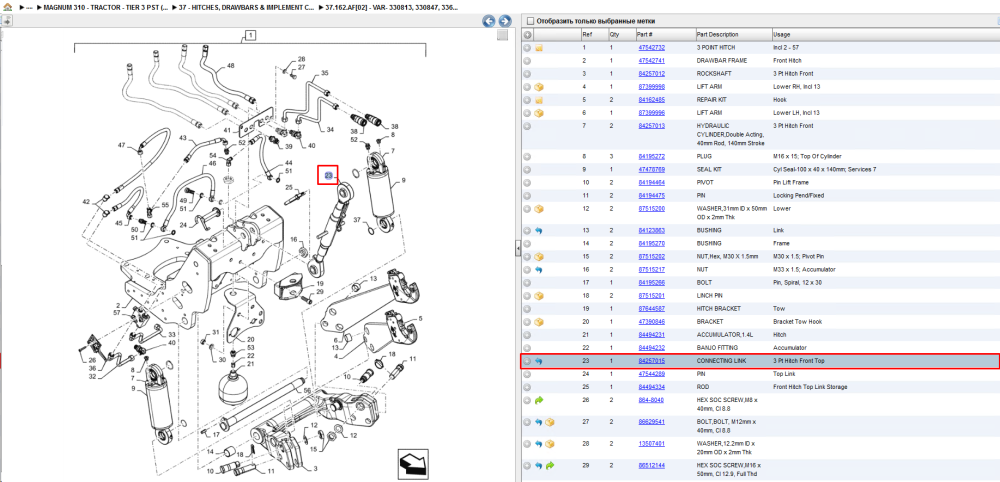Click callout number 1 box atop diagram
The image size is (1000, 482).
pos(251,35)
